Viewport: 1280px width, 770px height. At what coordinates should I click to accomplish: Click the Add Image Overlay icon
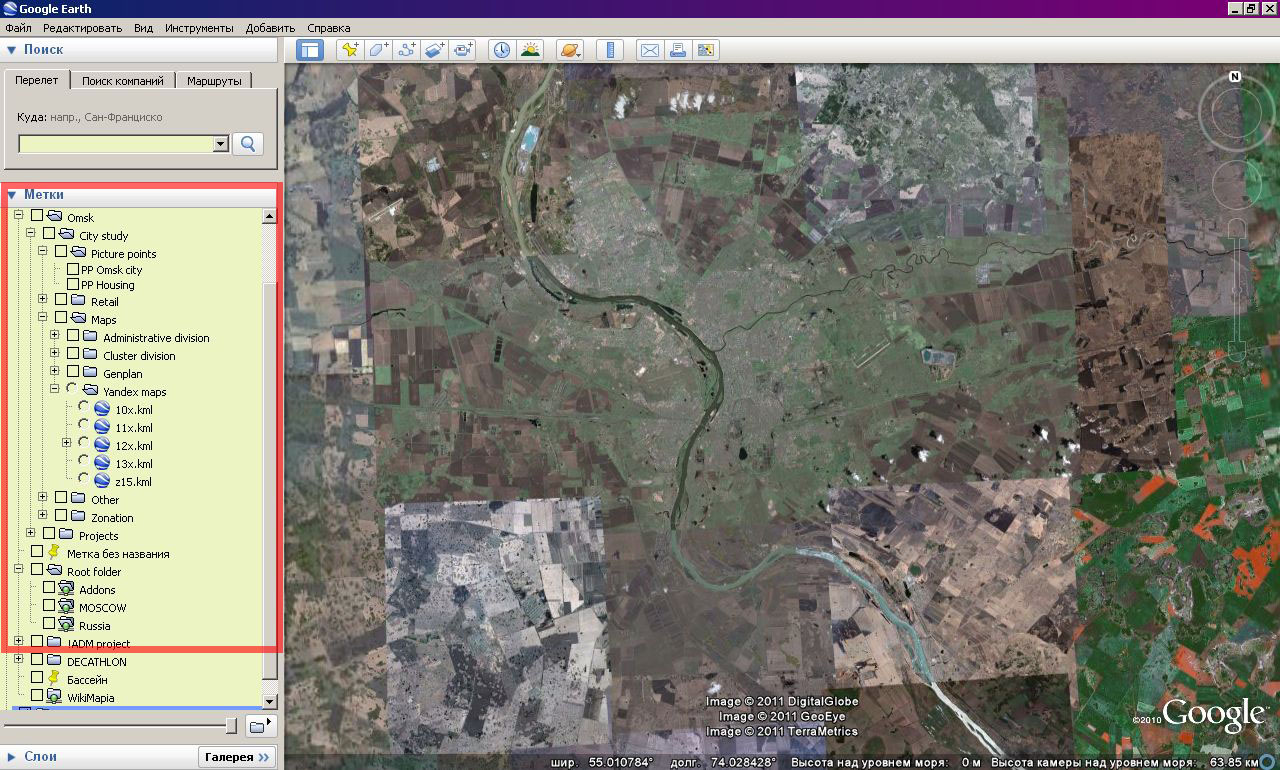click(x=434, y=49)
